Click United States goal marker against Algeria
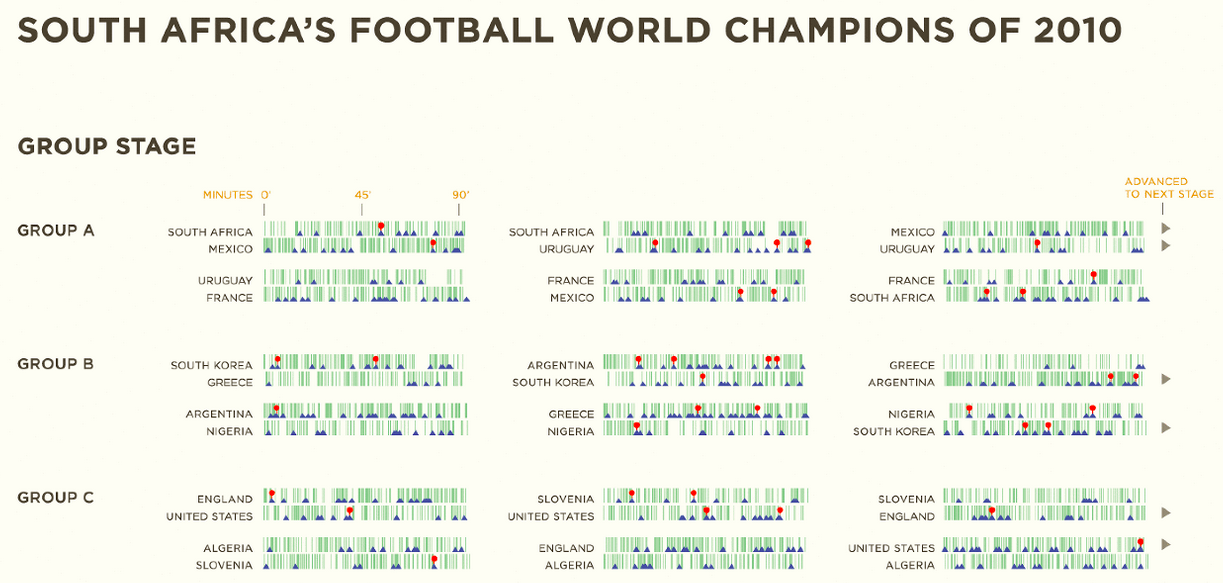This screenshot has width=1223, height=583. coord(1141,541)
